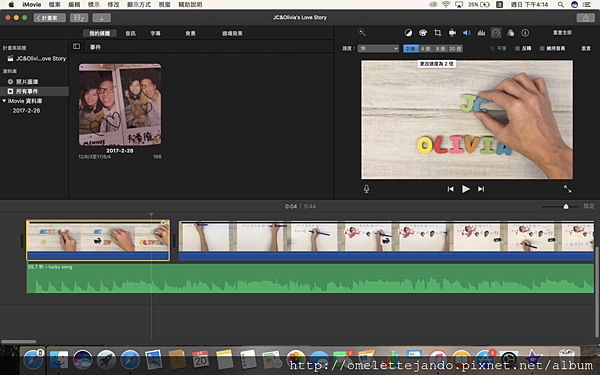Enable the 維持音高 preserve pitch checkbox
Viewport: 600px width, 375px height.
(x=542, y=49)
